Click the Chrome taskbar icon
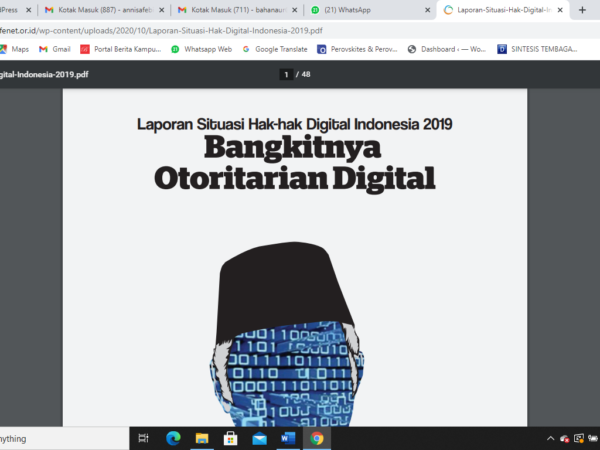The width and height of the screenshot is (600, 450). tap(317, 438)
